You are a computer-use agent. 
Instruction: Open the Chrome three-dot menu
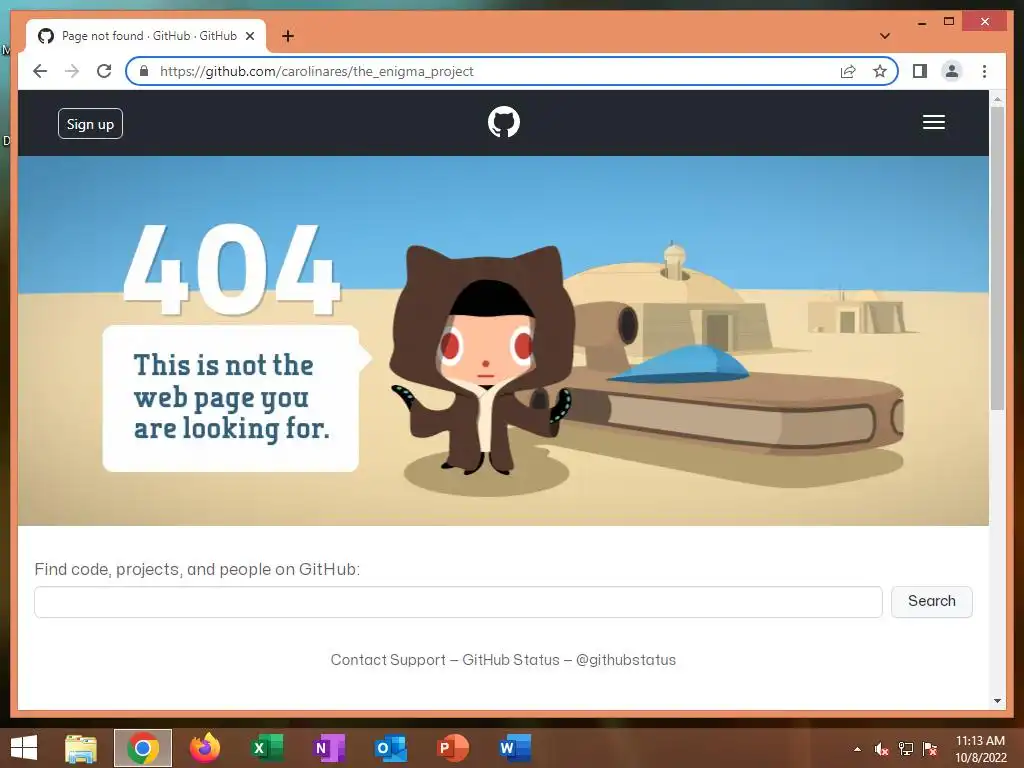[984, 71]
